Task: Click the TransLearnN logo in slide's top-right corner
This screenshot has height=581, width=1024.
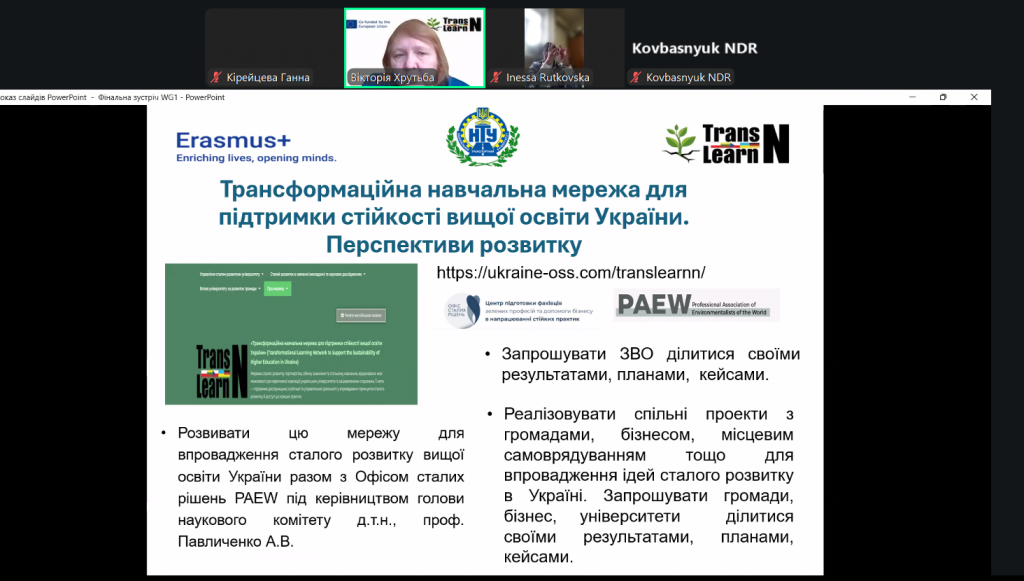Action: [727, 143]
